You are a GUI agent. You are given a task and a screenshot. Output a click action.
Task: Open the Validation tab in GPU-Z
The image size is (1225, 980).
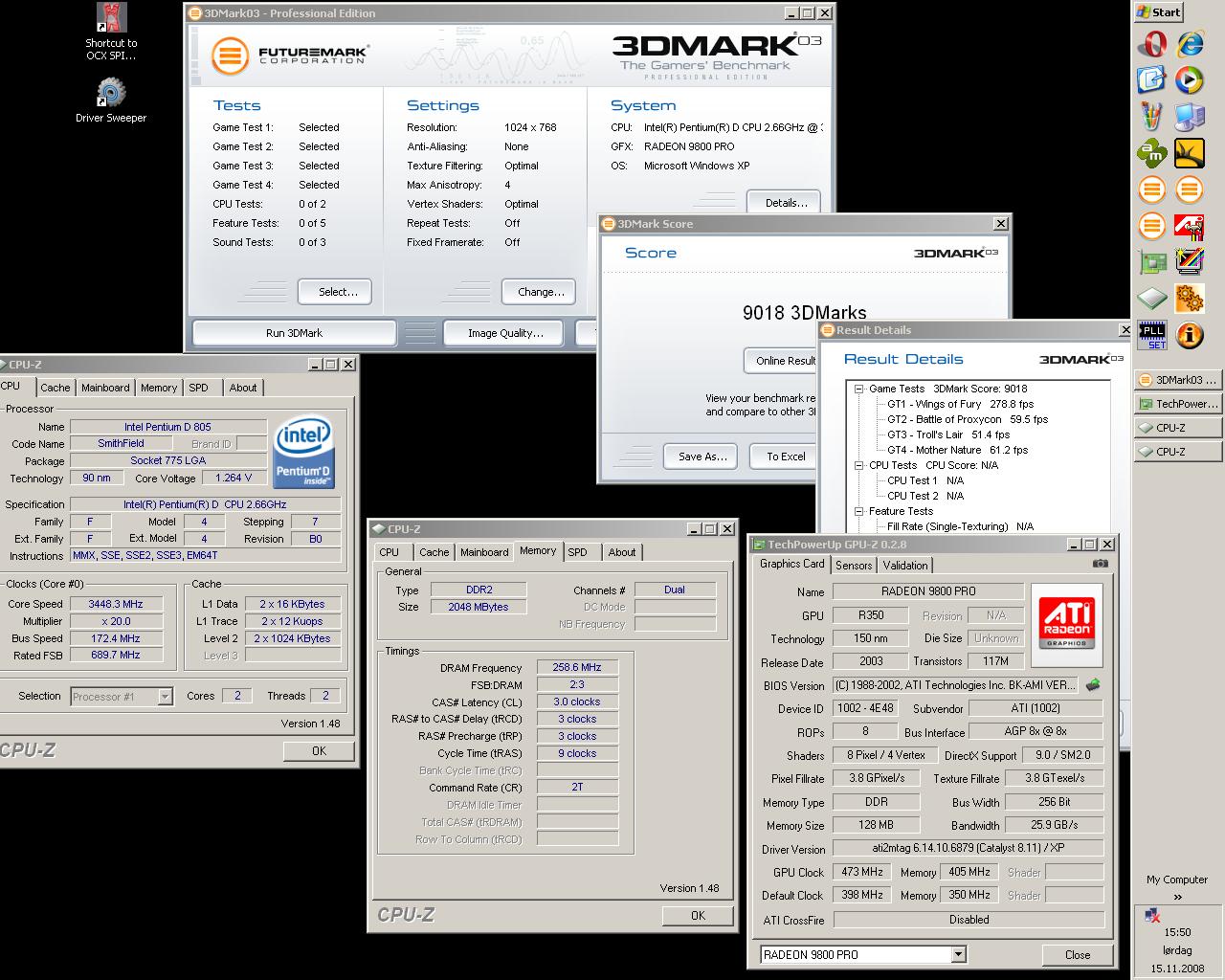pos(905,566)
